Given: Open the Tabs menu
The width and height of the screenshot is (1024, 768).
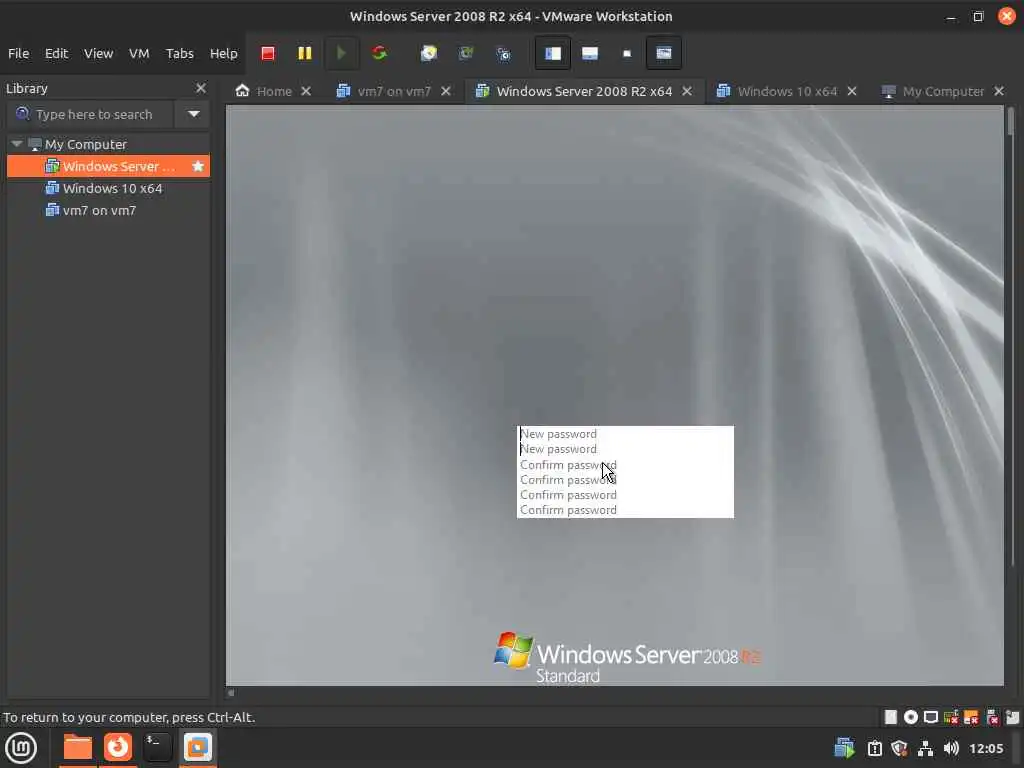Looking at the screenshot, I should click(180, 54).
